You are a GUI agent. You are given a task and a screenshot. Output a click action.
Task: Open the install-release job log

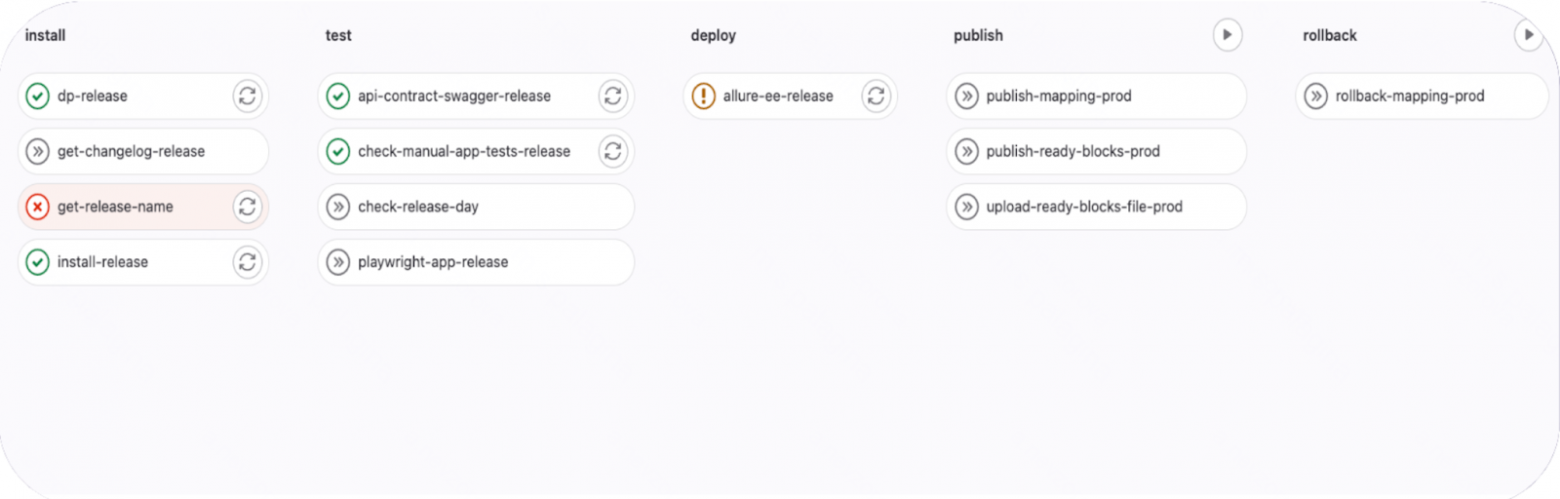coord(103,262)
